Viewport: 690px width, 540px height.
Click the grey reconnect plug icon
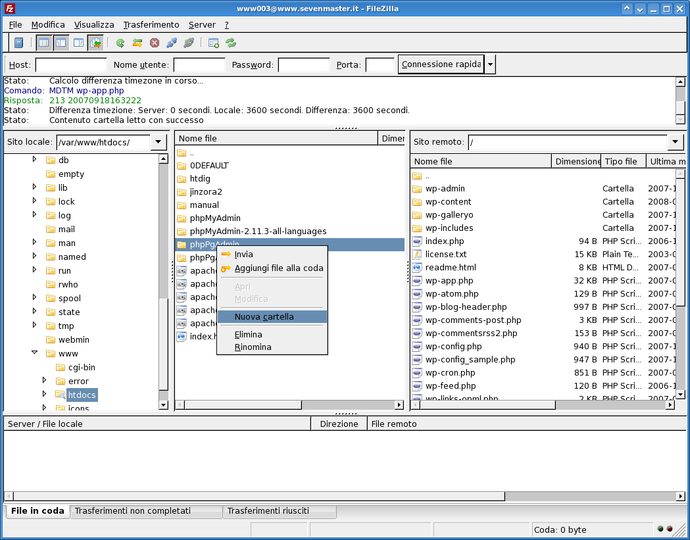coord(189,43)
